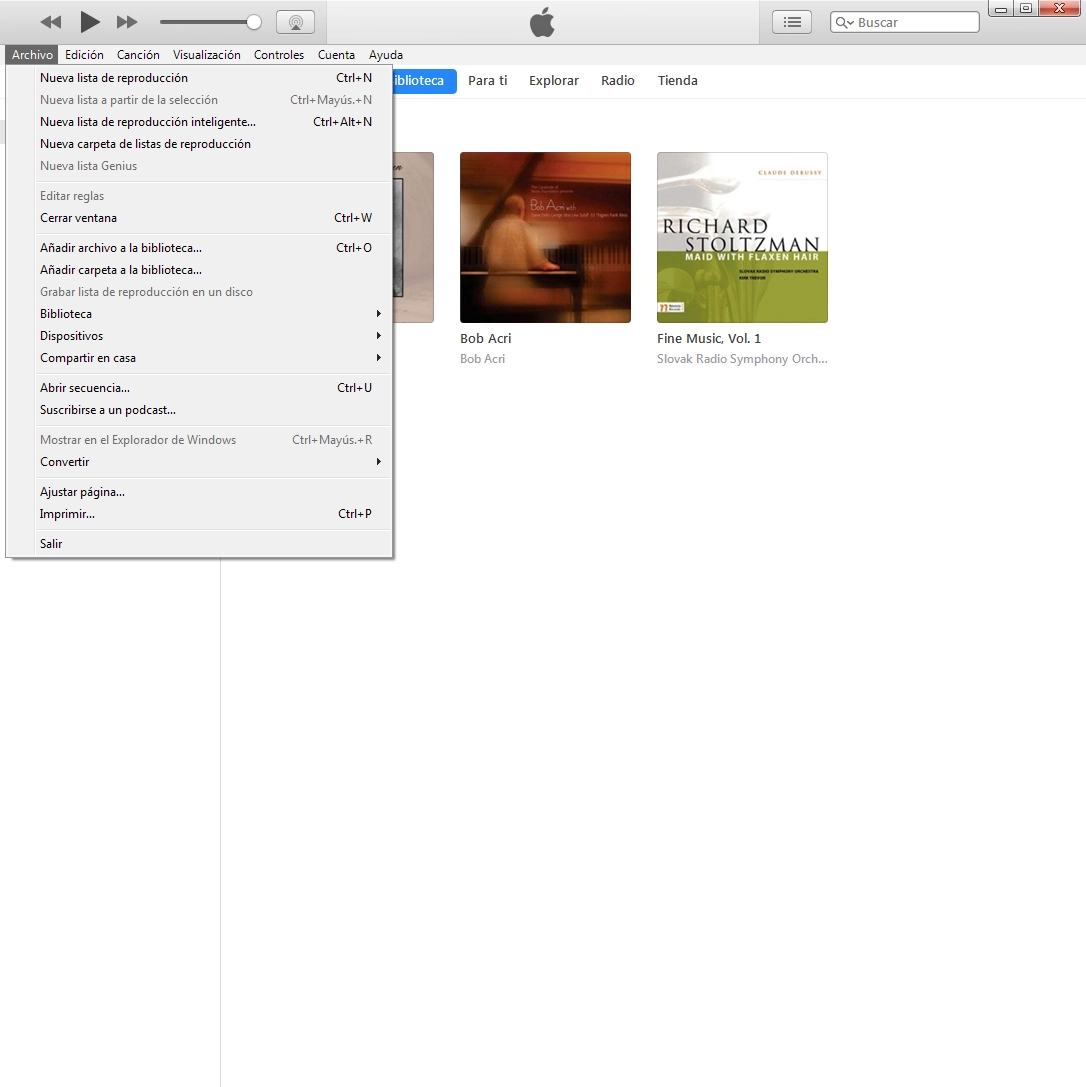Open the Ayuda menu
Screen dimensions: 1086x1087
pos(386,55)
